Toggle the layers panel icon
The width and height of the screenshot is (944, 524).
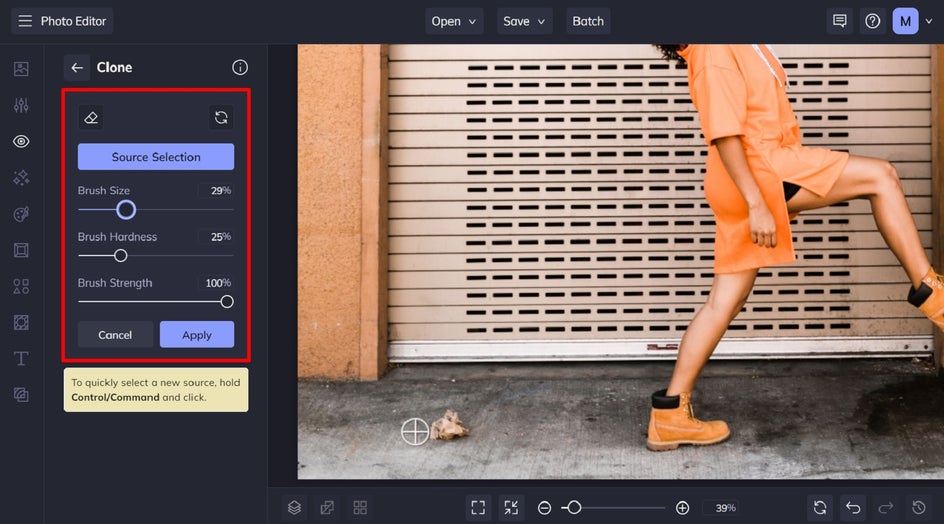click(294, 508)
